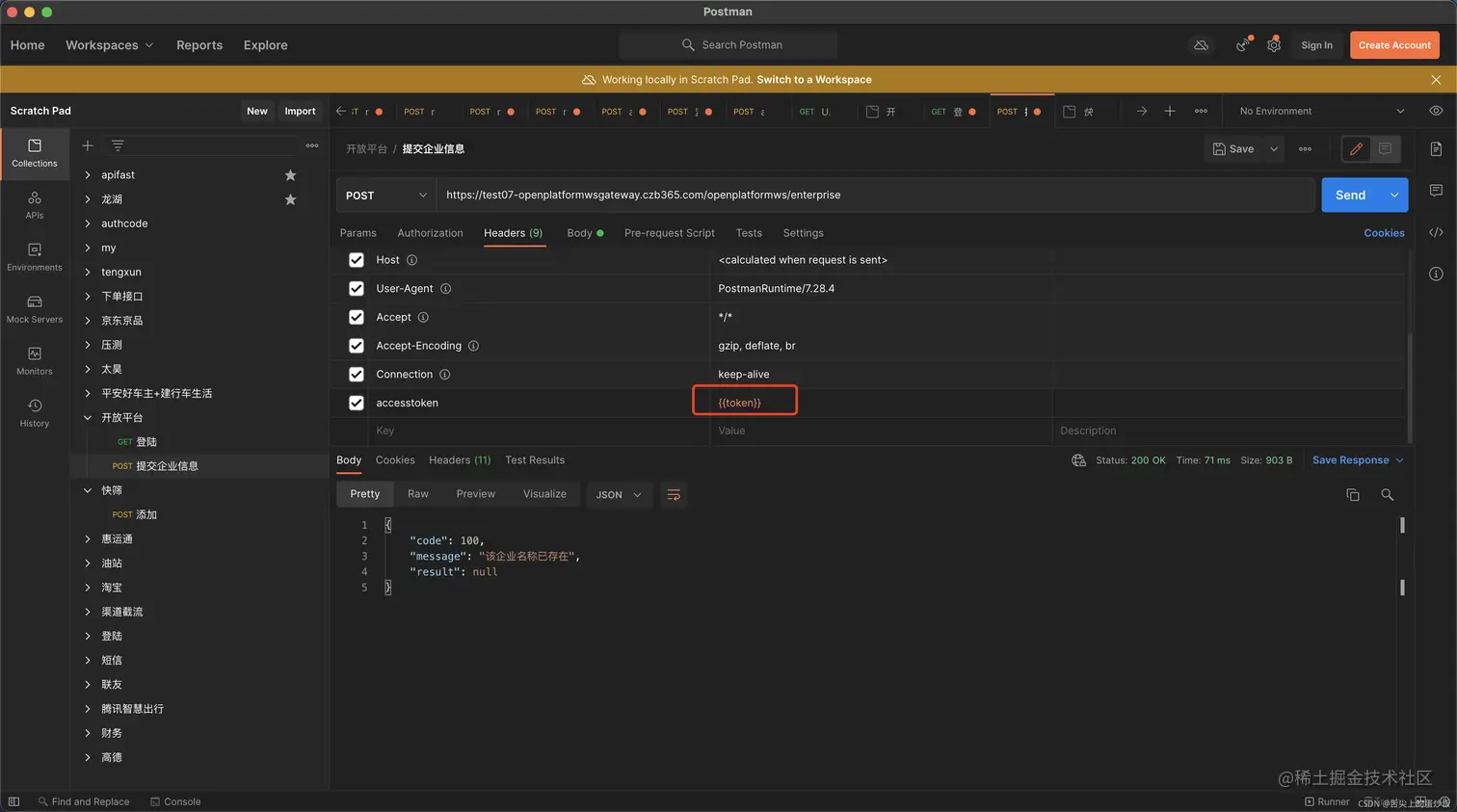Open the Save options dropdown arrow
This screenshot has height=812, width=1457.
tap(1274, 149)
